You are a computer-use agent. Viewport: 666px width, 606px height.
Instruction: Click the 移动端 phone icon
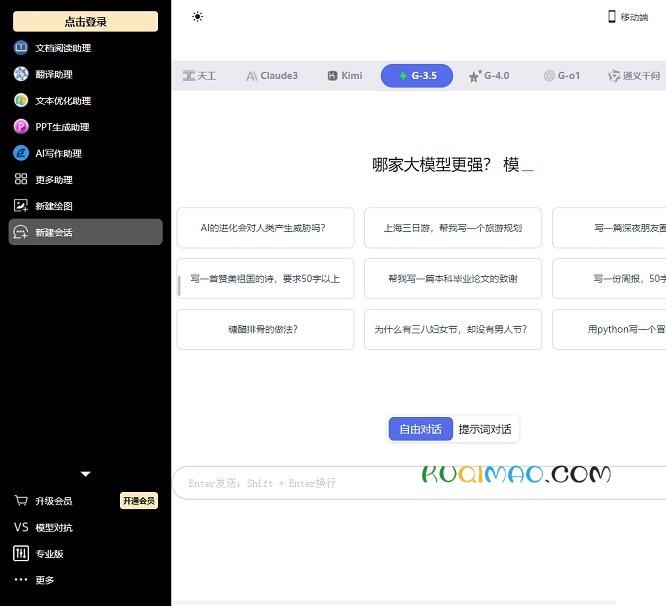612,17
